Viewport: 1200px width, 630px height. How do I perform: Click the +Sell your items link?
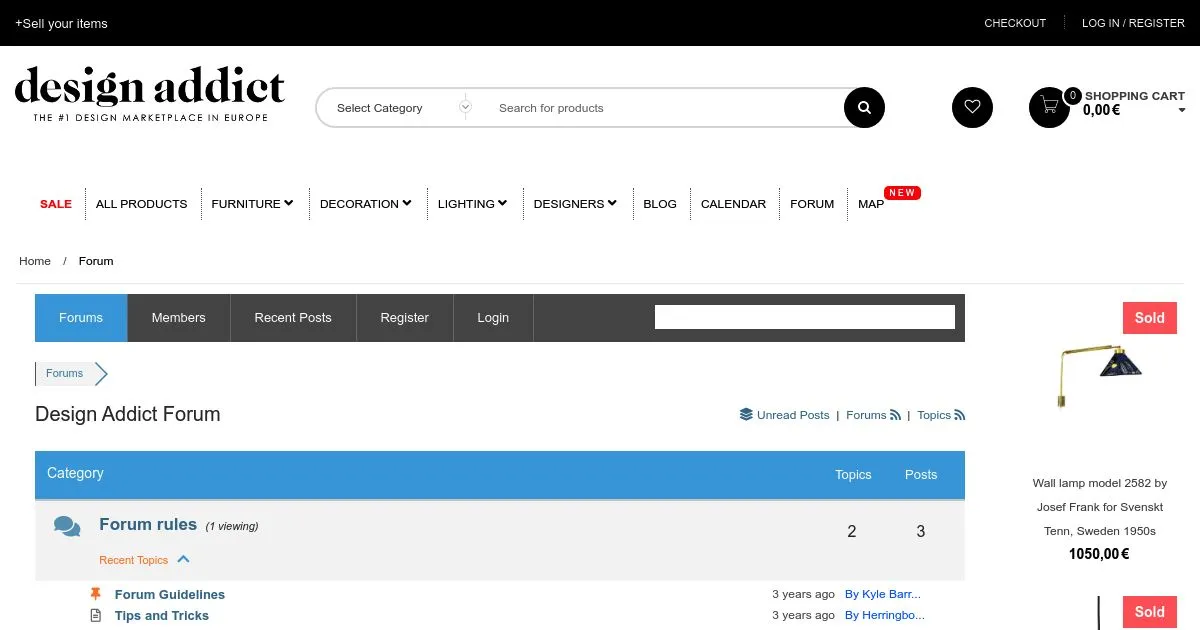click(x=61, y=23)
